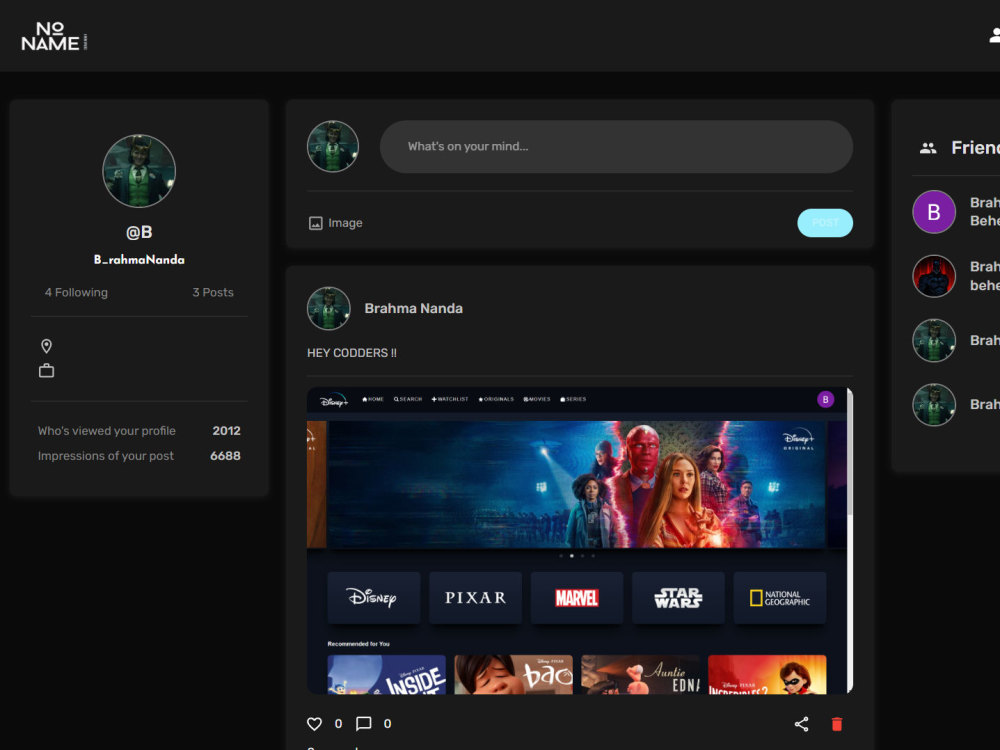Click the Auntie Edna recommended thumbnail
Screen dimensions: 1000x750
pos(640,674)
